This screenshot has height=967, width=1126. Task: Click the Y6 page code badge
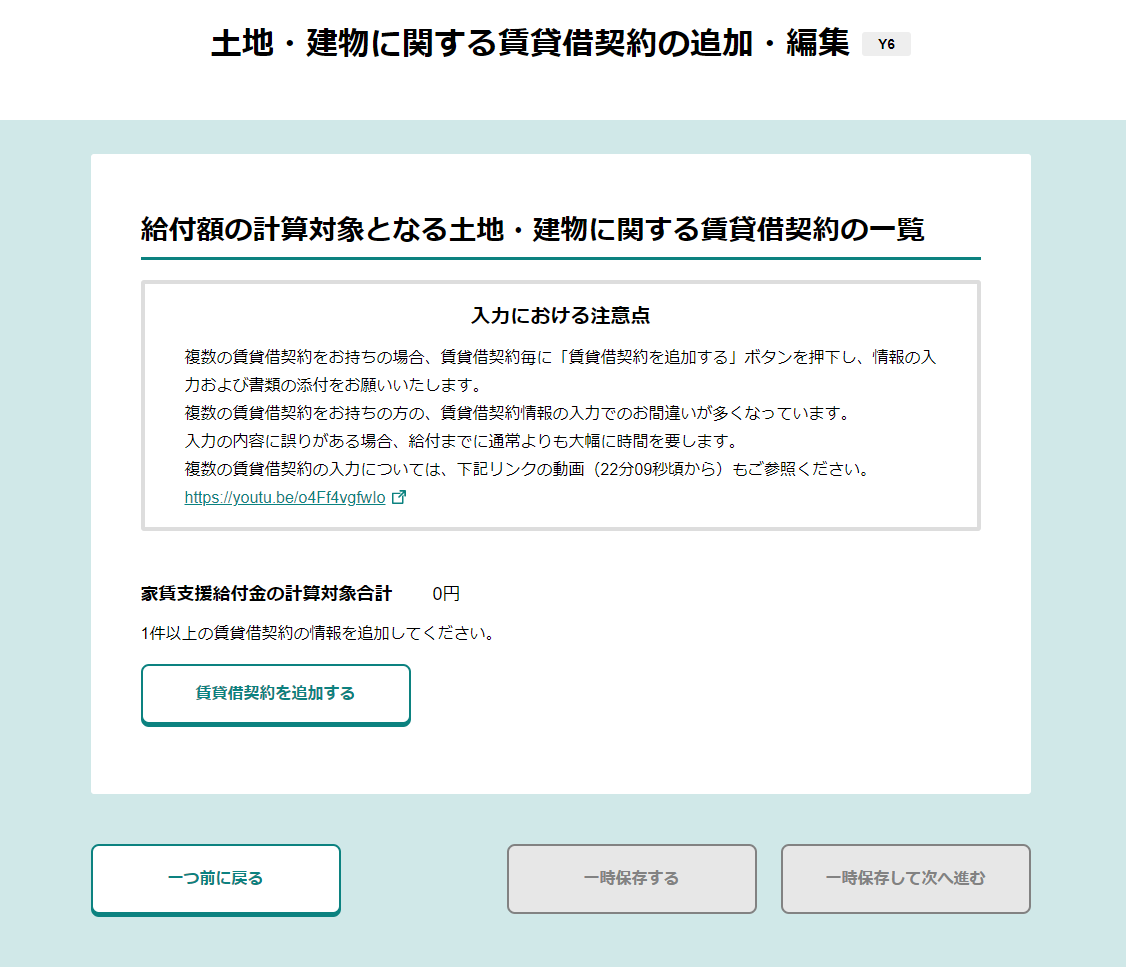coord(885,45)
